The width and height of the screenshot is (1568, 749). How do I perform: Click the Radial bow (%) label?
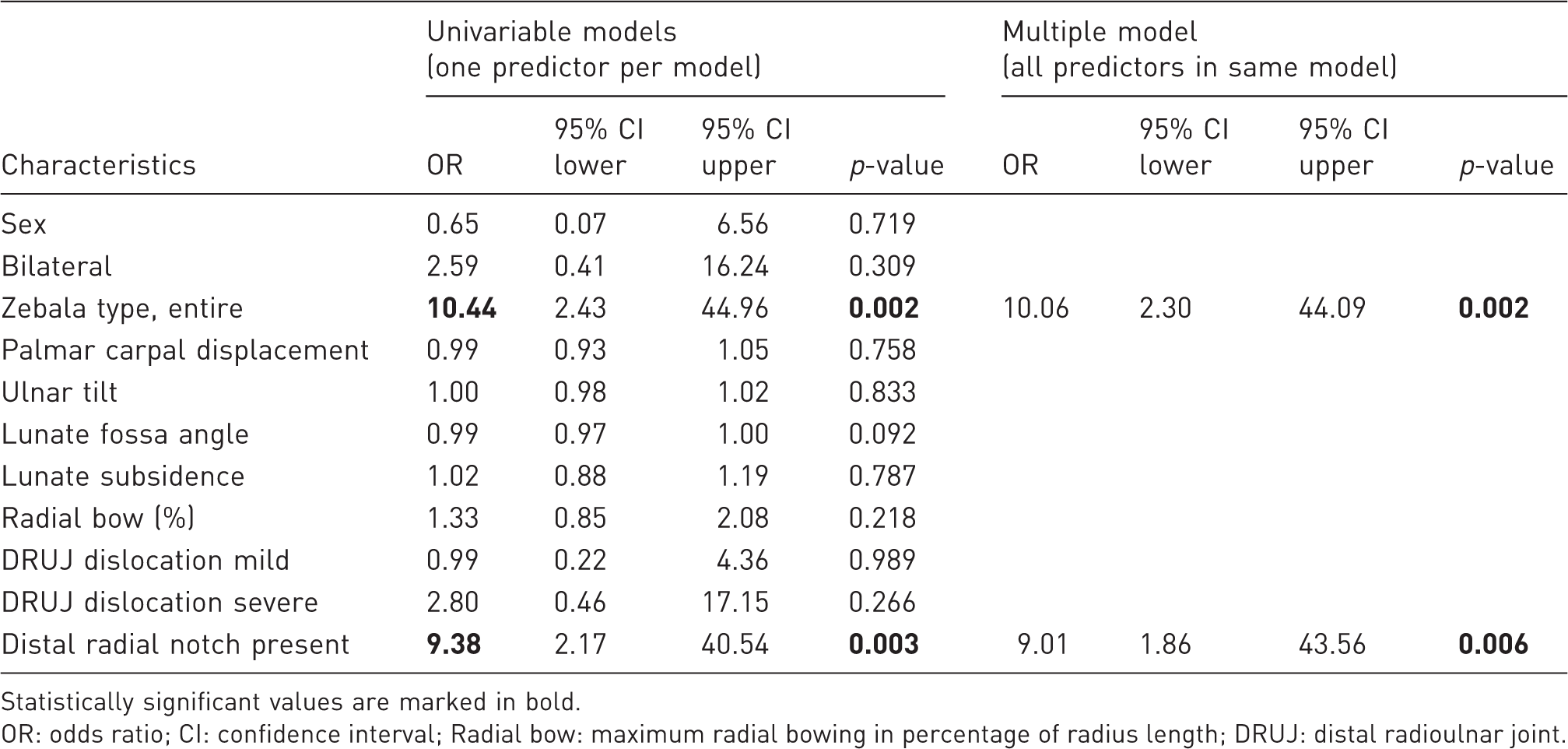coord(98,519)
